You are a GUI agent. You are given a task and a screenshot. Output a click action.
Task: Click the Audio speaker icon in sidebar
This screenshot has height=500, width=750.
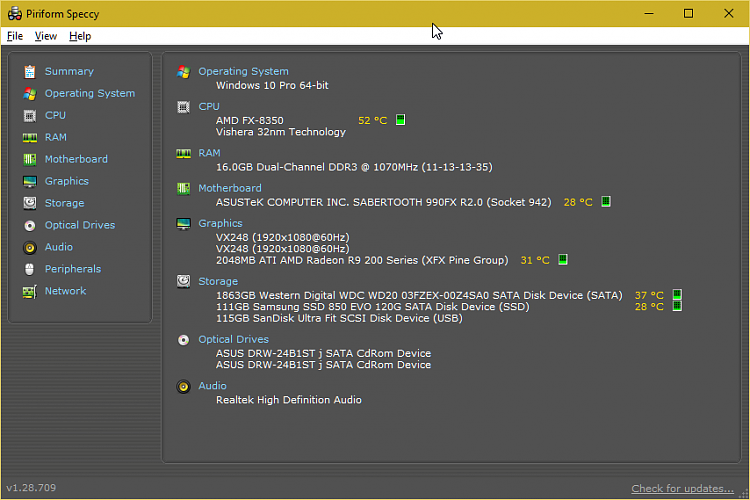pyautogui.click(x=30, y=247)
